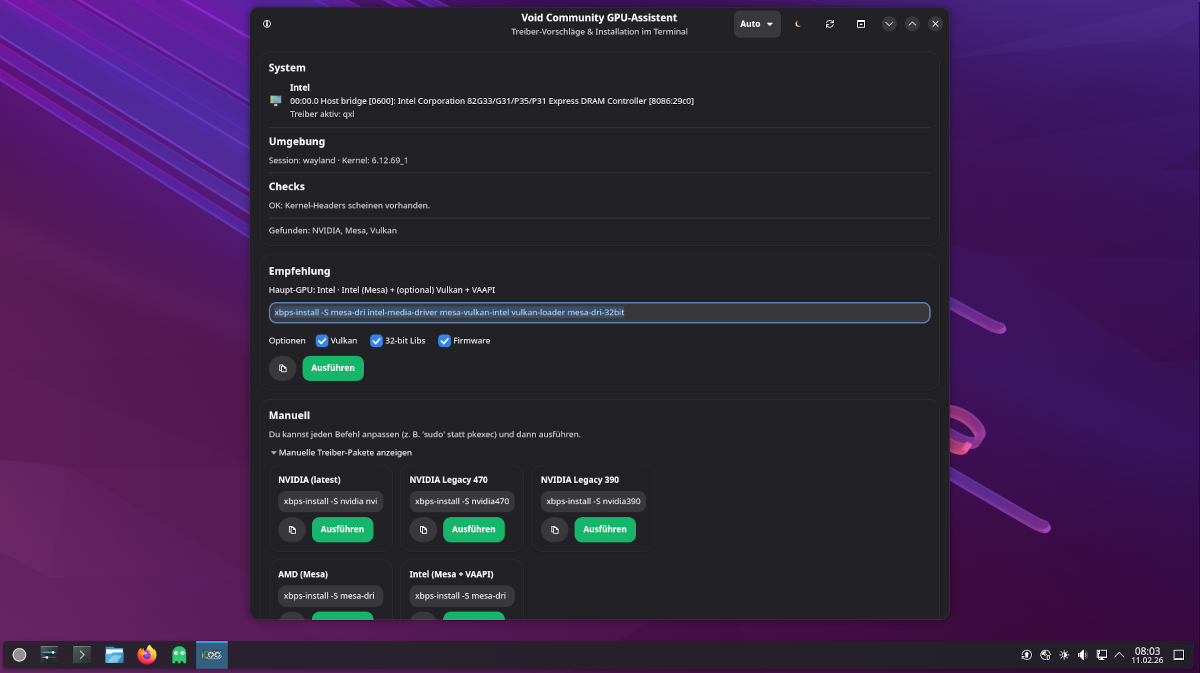
Task: Click Ausführen under NVIDIA Legacy 470
Action: pos(474,529)
